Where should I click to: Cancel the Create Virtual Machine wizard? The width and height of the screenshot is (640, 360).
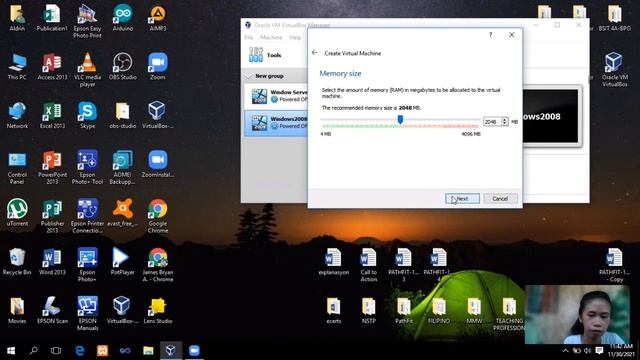point(500,199)
